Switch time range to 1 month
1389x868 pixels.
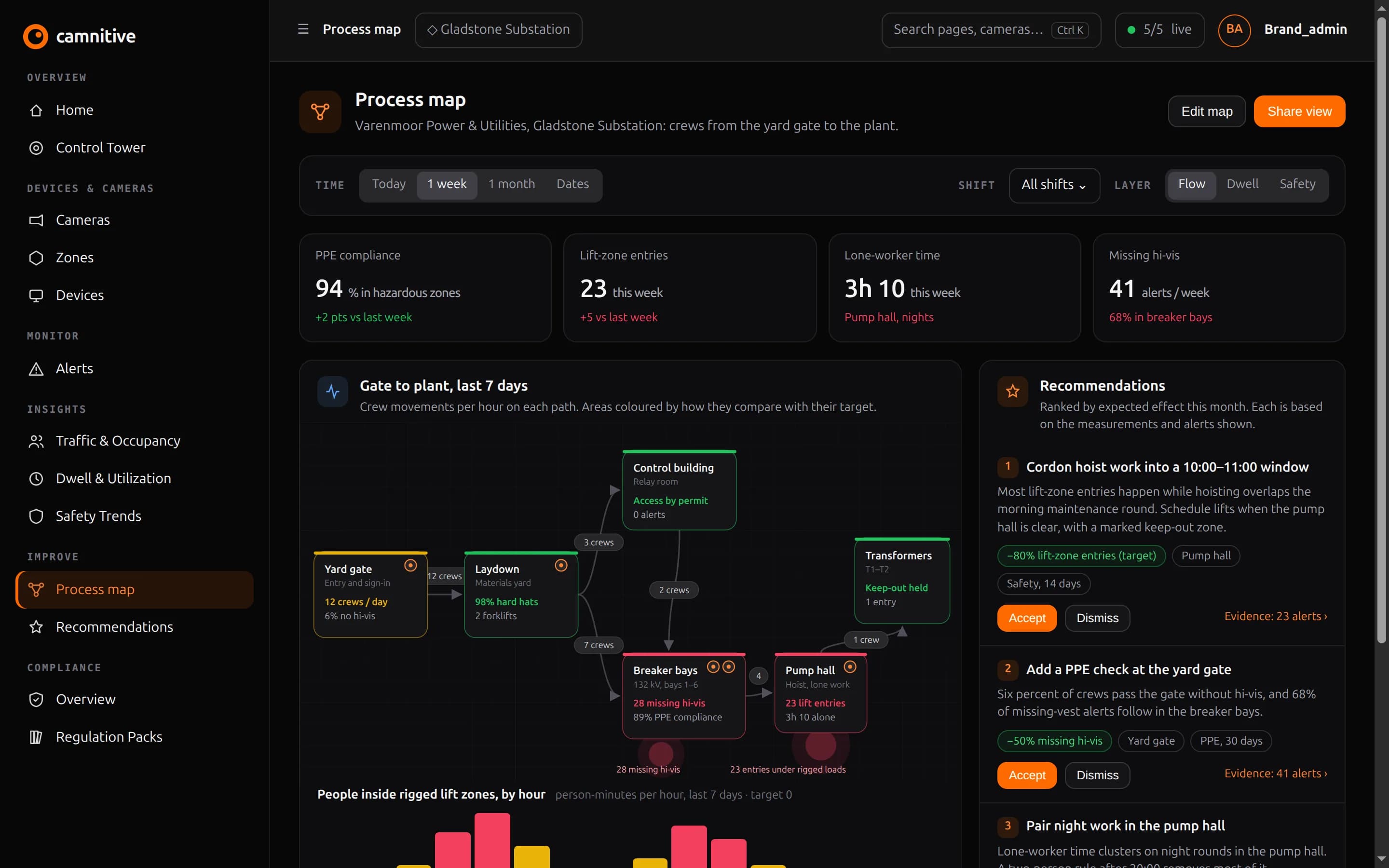tap(511, 184)
